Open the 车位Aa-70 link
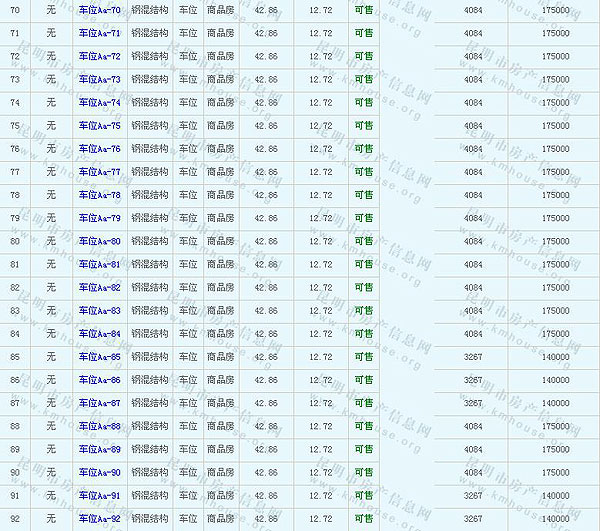This screenshot has height=531, width=600. 99,10
